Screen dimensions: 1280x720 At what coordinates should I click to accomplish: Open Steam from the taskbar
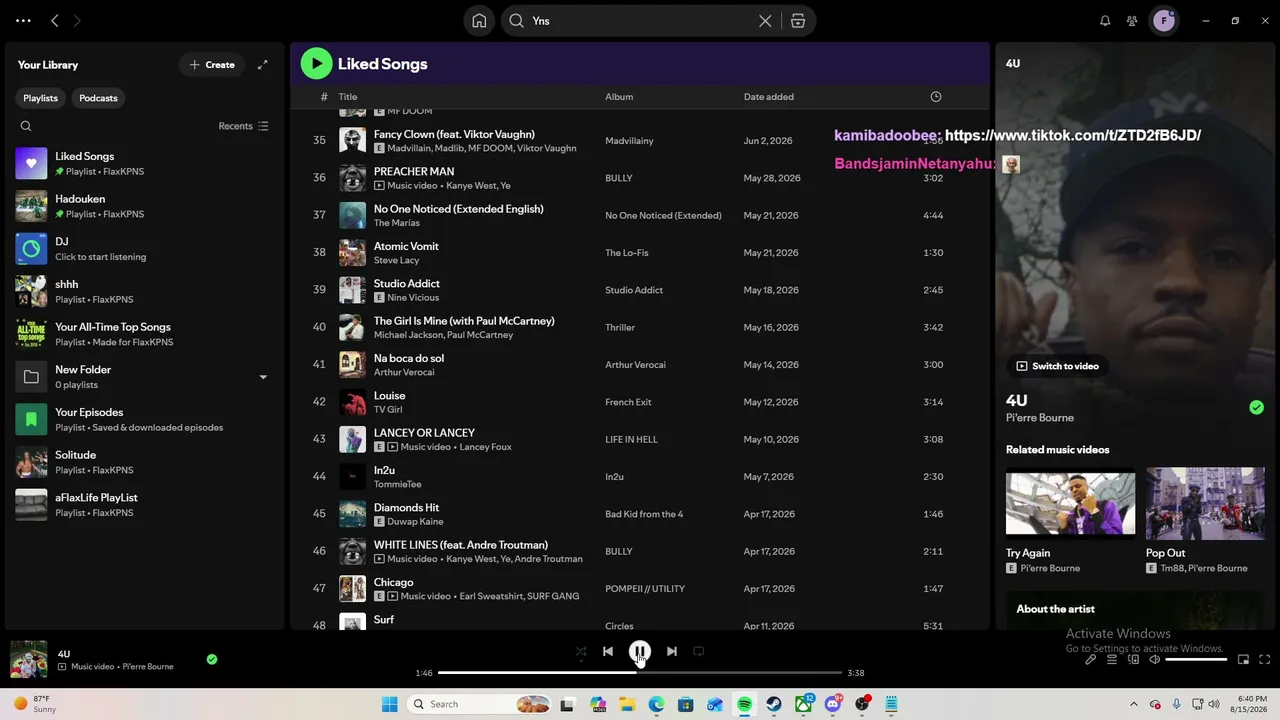tap(774, 704)
